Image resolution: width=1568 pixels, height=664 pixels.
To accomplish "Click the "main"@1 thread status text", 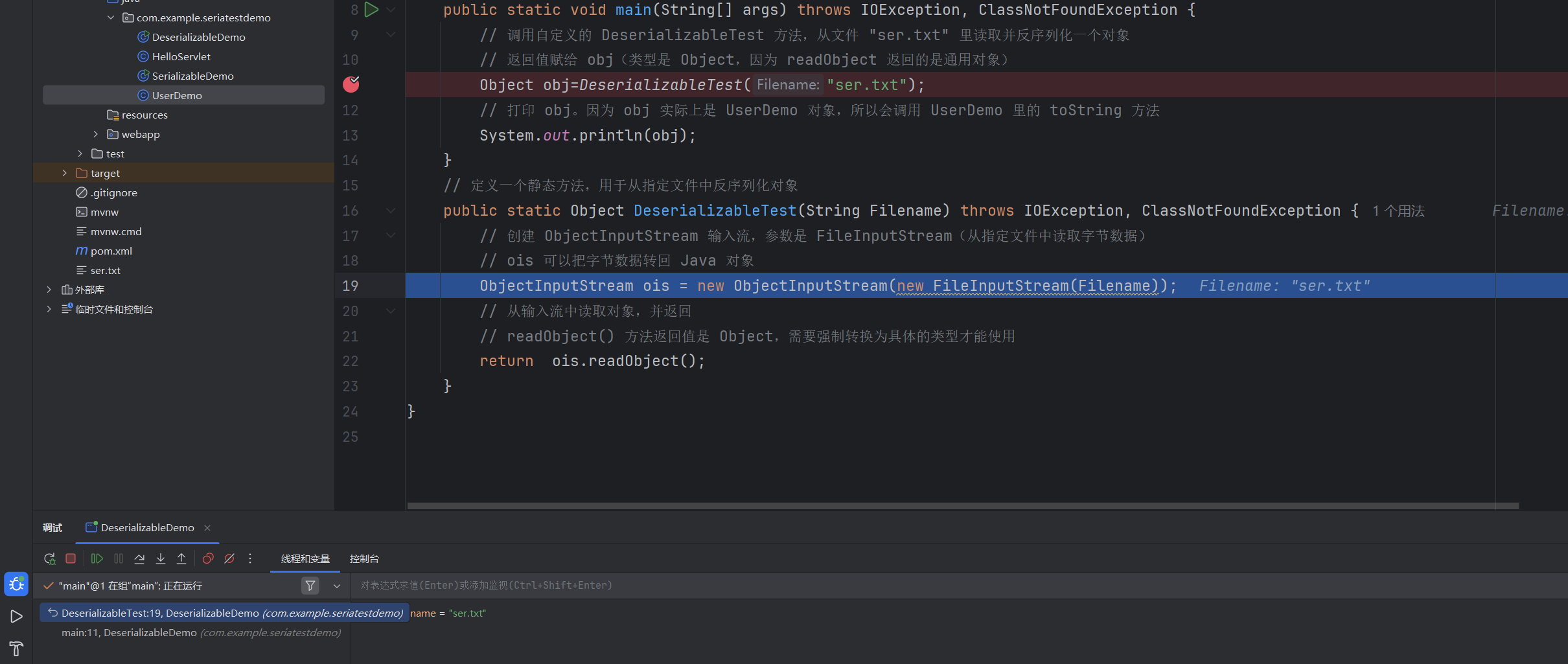I will pyautogui.click(x=130, y=586).
